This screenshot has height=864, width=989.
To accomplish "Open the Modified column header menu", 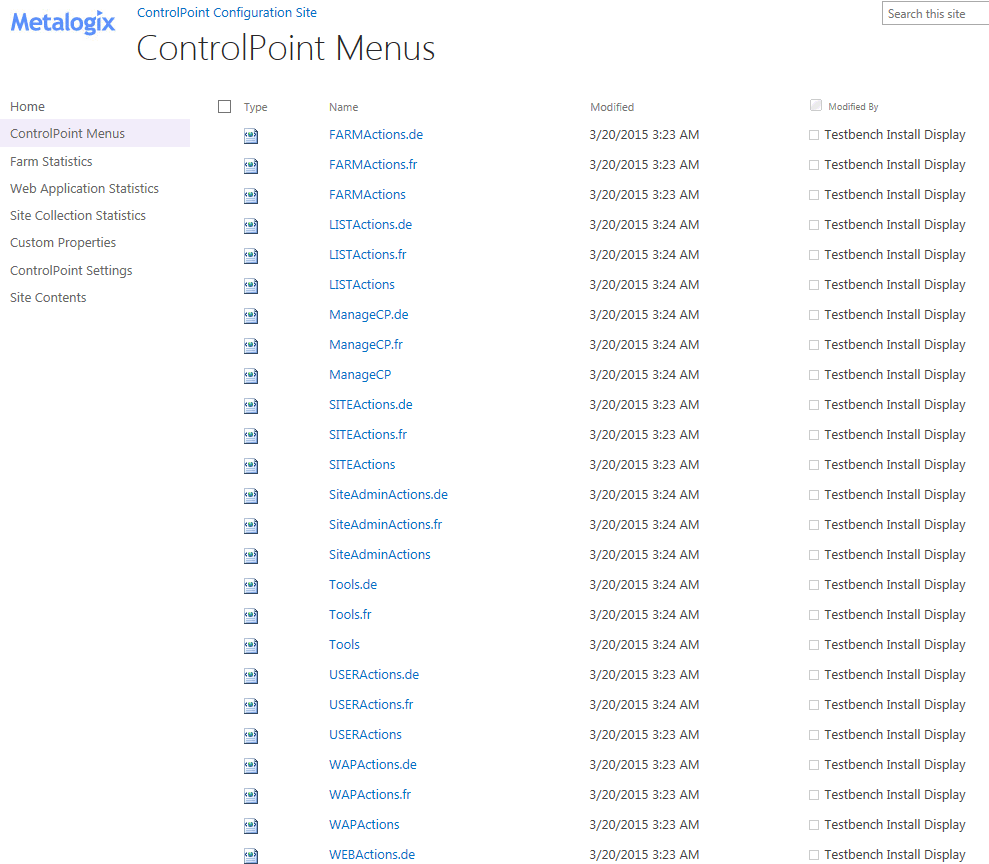I will click(611, 107).
